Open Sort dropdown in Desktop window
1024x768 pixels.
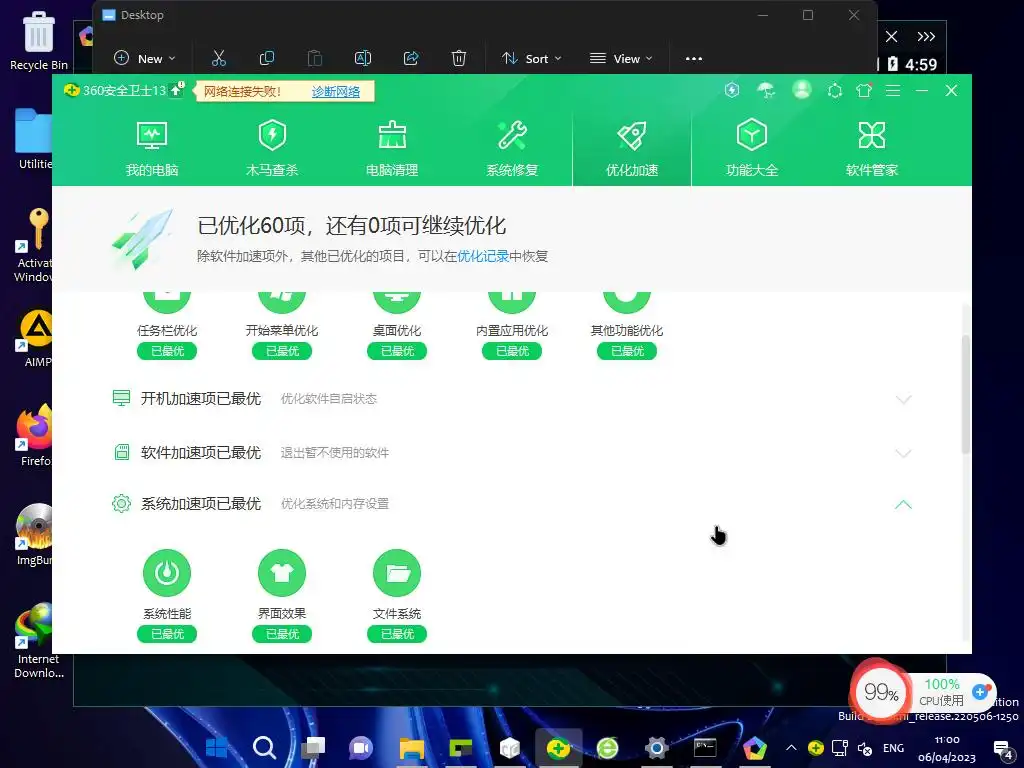tap(532, 58)
